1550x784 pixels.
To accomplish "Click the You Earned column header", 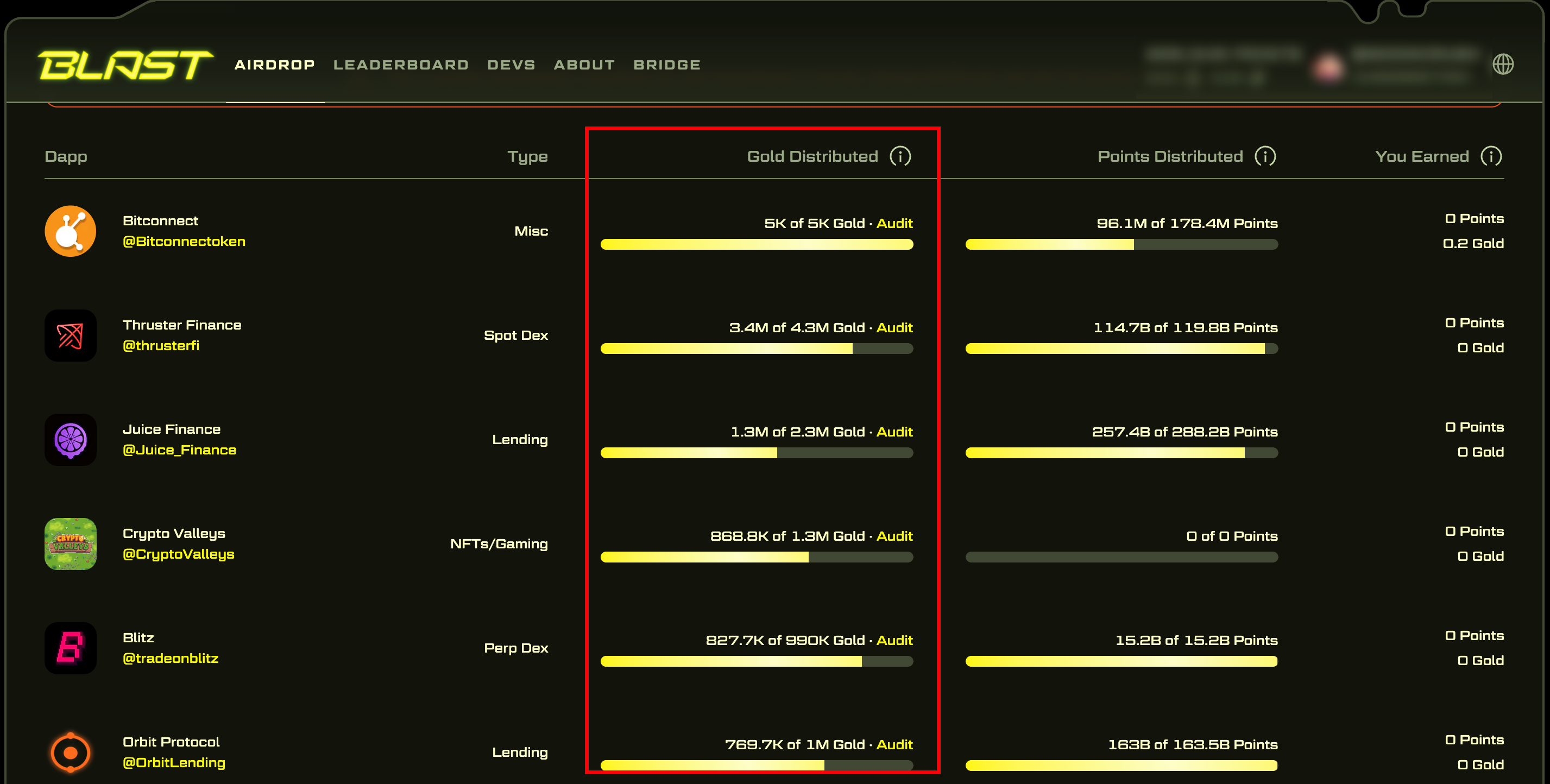I will click(x=1422, y=156).
